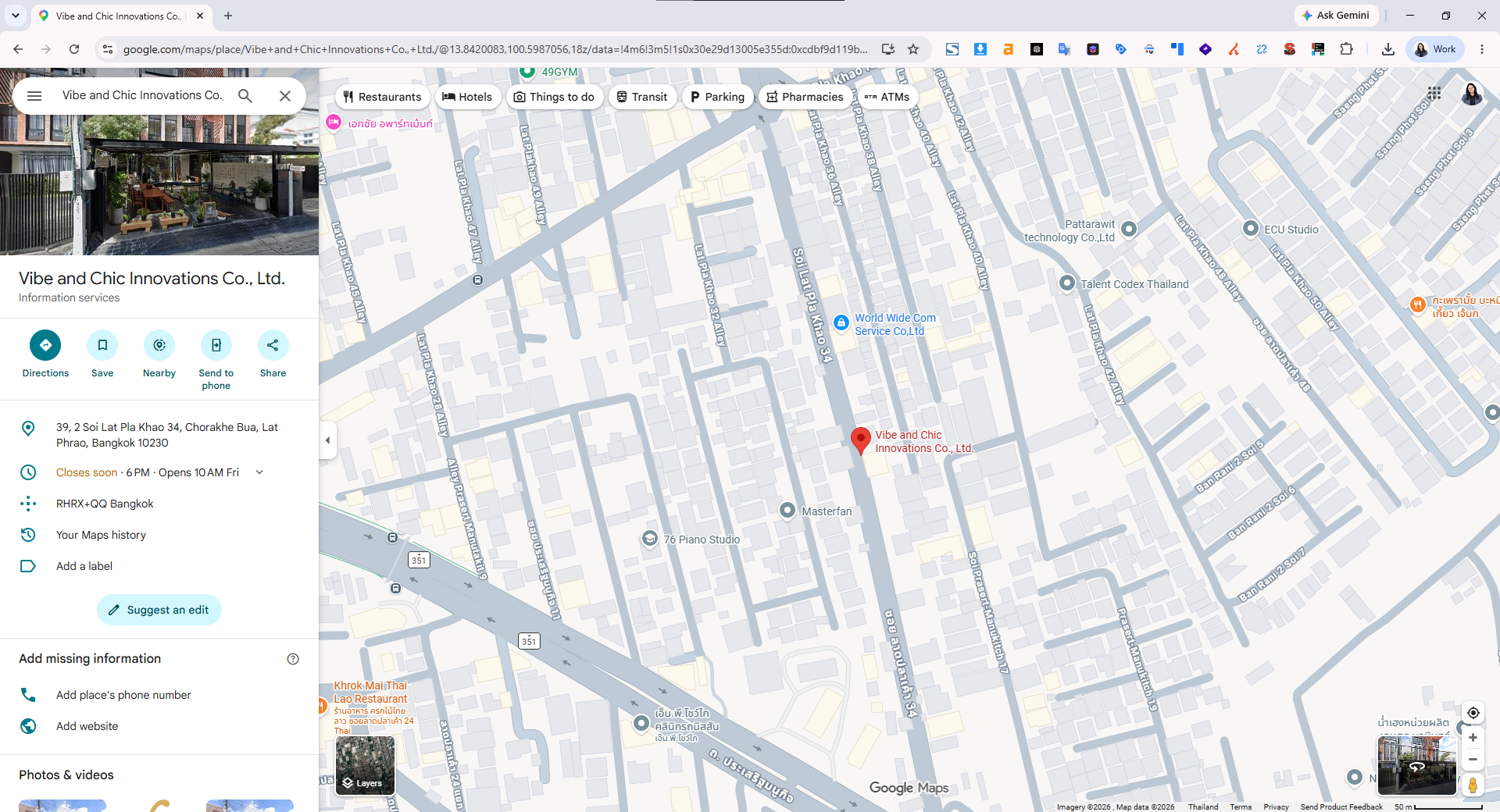
Task: Add a label to this place
Action: (159, 566)
